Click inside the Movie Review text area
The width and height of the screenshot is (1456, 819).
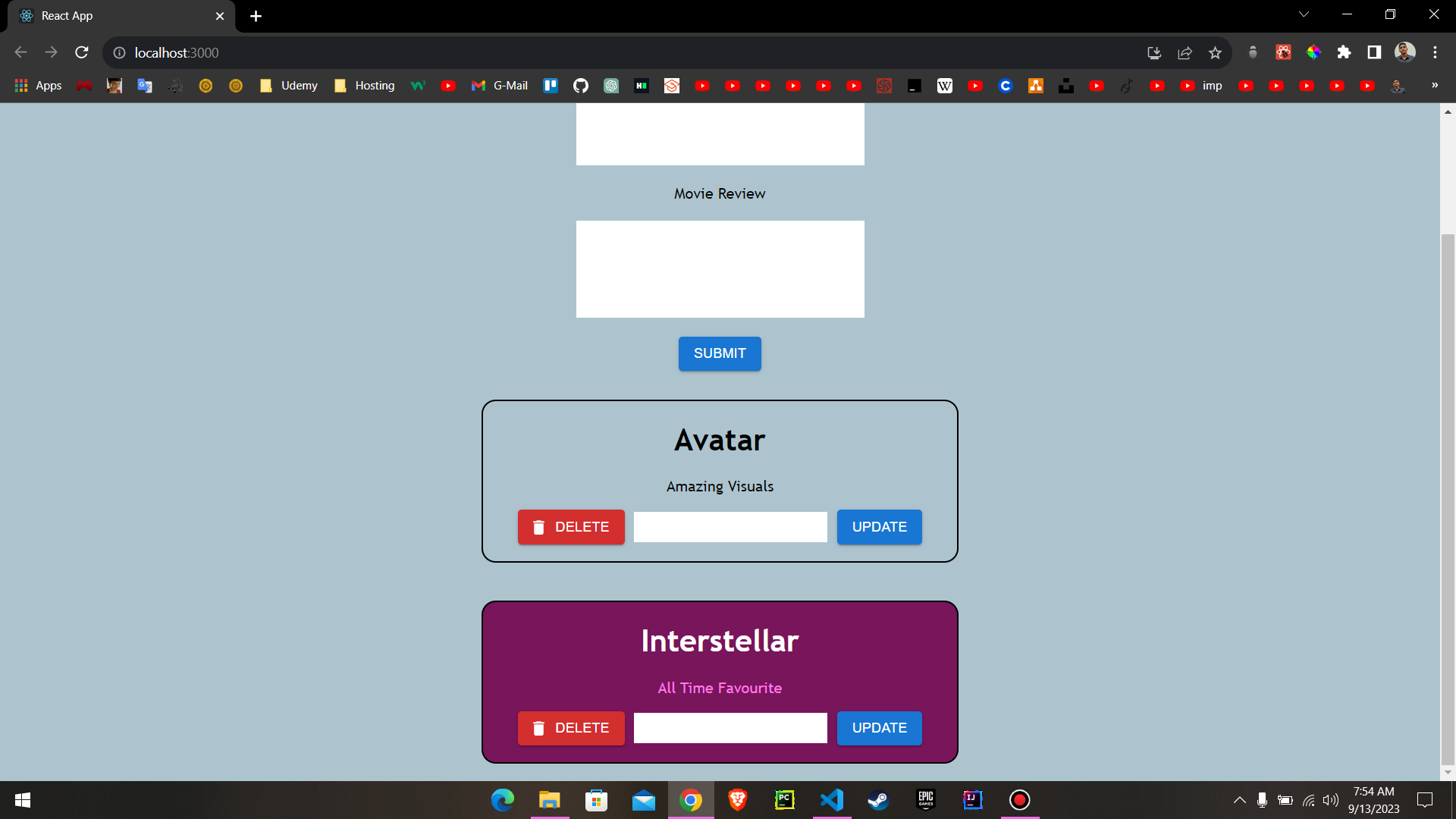click(x=720, y=269)
